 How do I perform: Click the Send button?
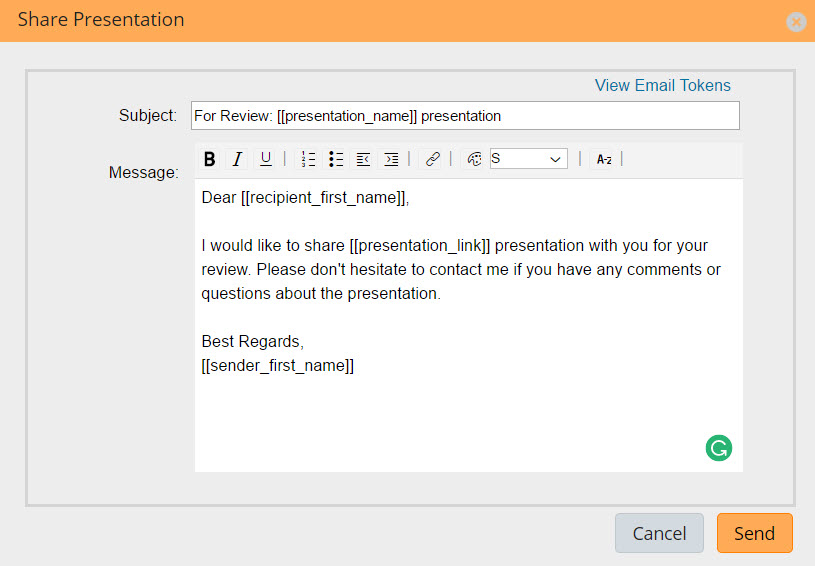[x=755, y=533]
